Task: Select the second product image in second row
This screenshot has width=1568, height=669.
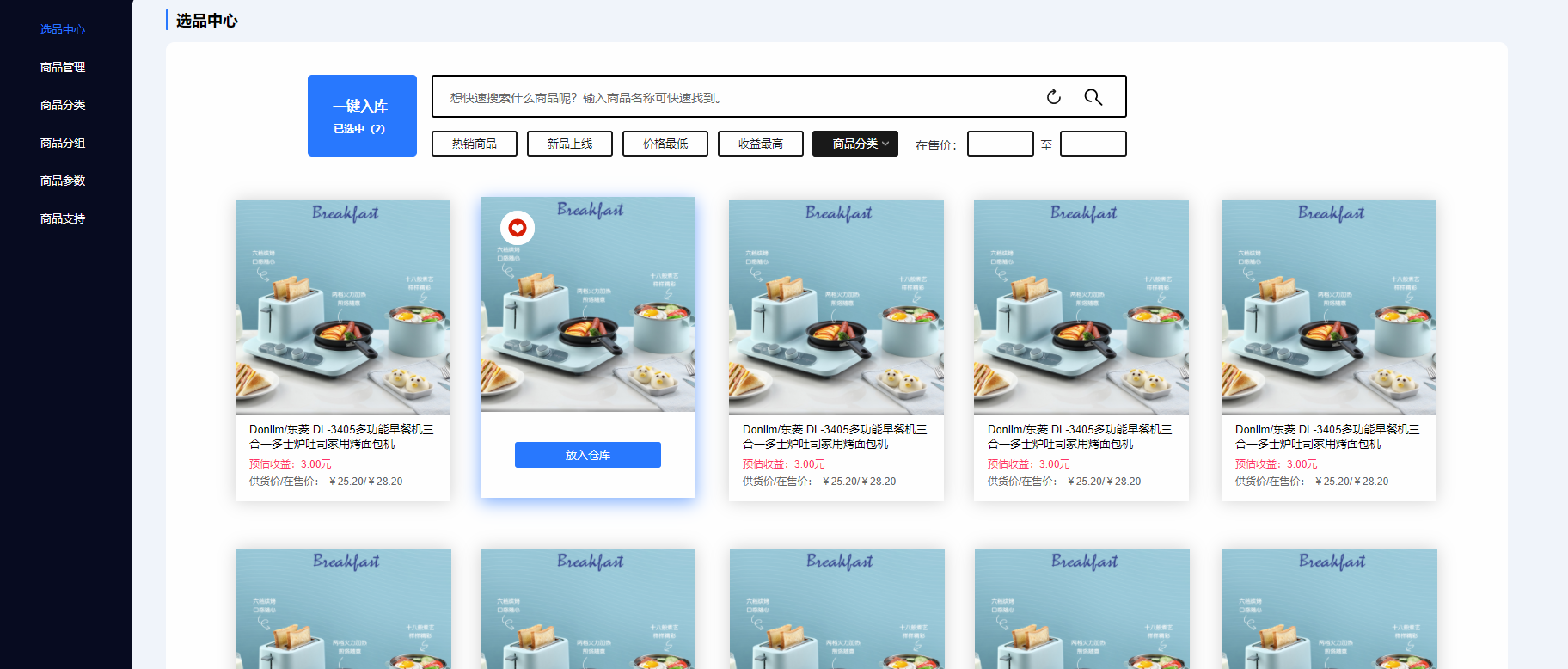Action: 588,609
